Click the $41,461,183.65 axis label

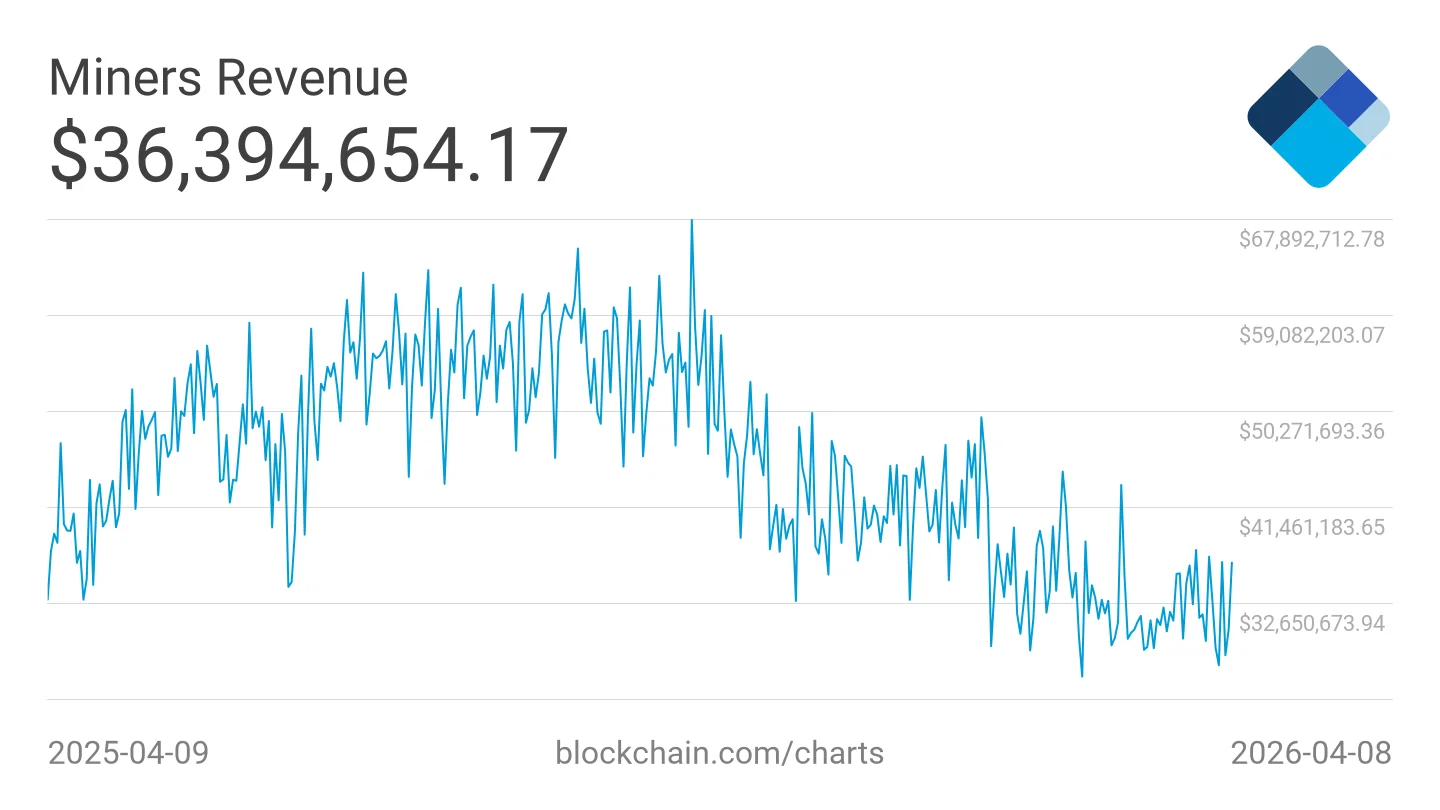click(x=1312, y=527)
